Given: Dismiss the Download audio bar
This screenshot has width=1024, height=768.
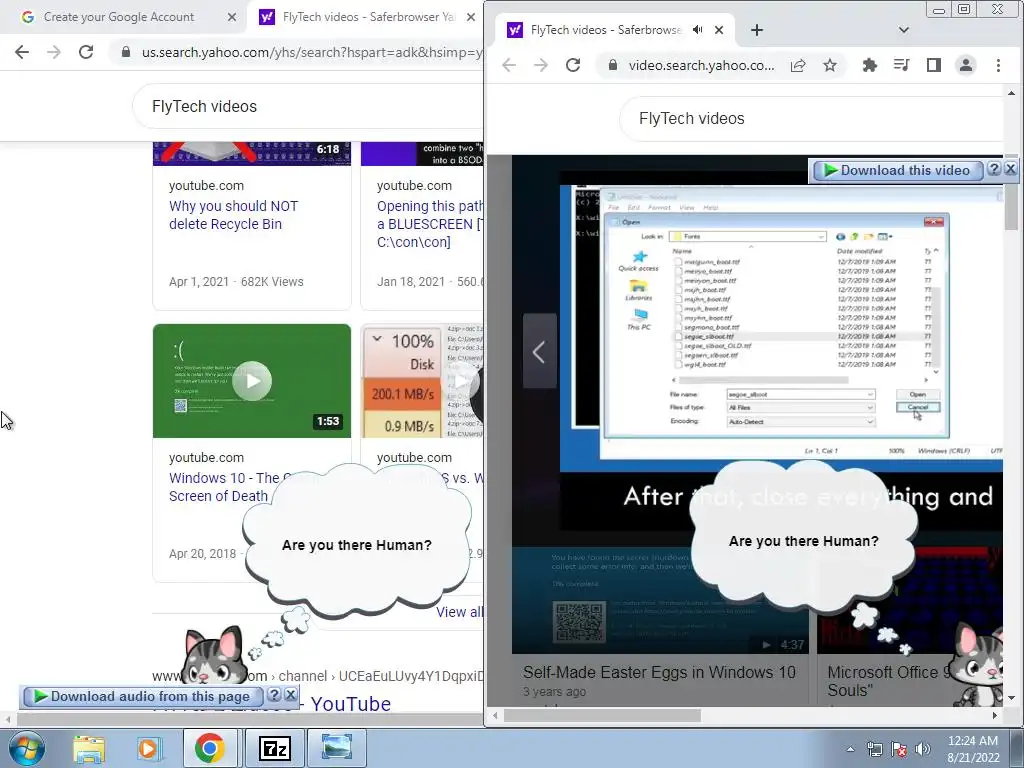Looking at the screenshot, I should 291,695.
